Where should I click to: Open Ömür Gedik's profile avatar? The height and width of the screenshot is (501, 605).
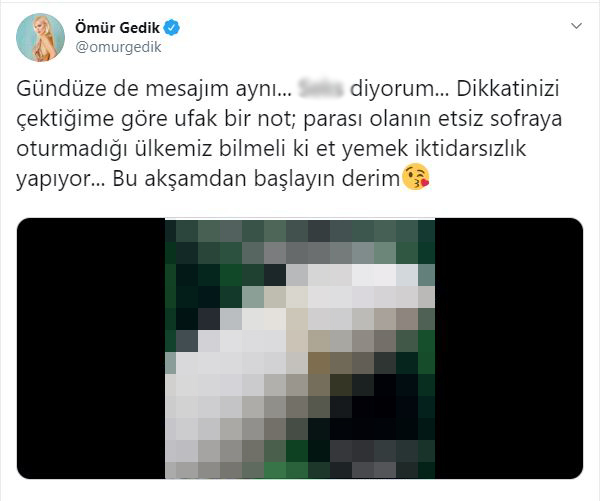click(40, 37)
